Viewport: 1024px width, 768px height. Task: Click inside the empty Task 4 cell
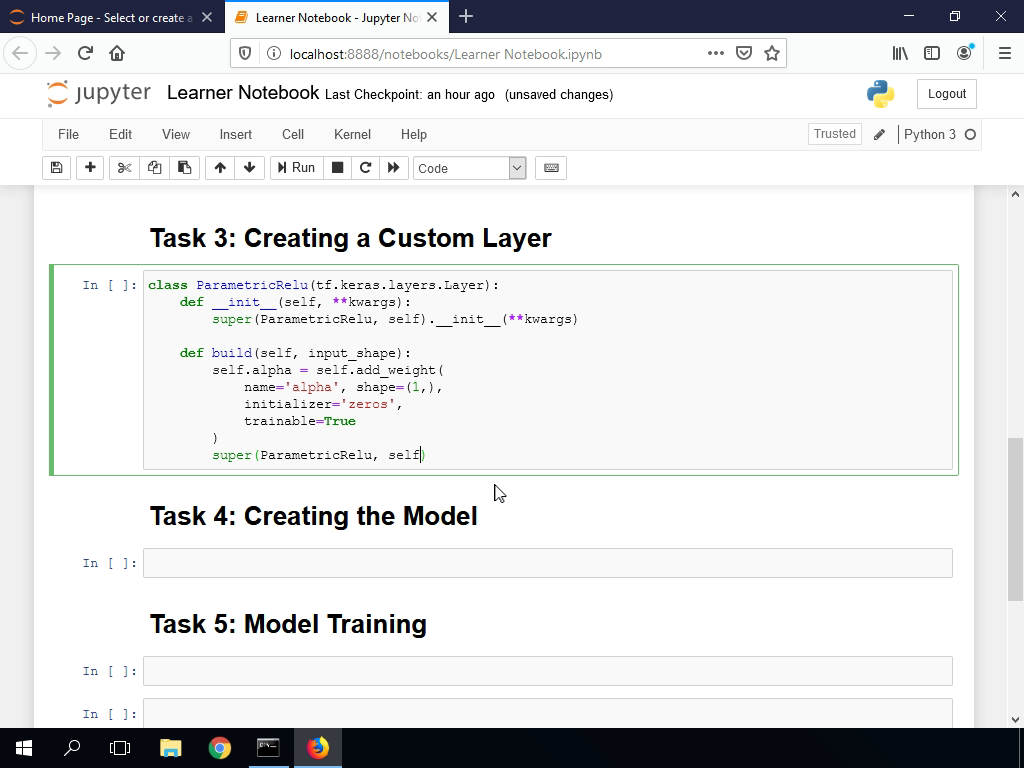coord(547,562)
